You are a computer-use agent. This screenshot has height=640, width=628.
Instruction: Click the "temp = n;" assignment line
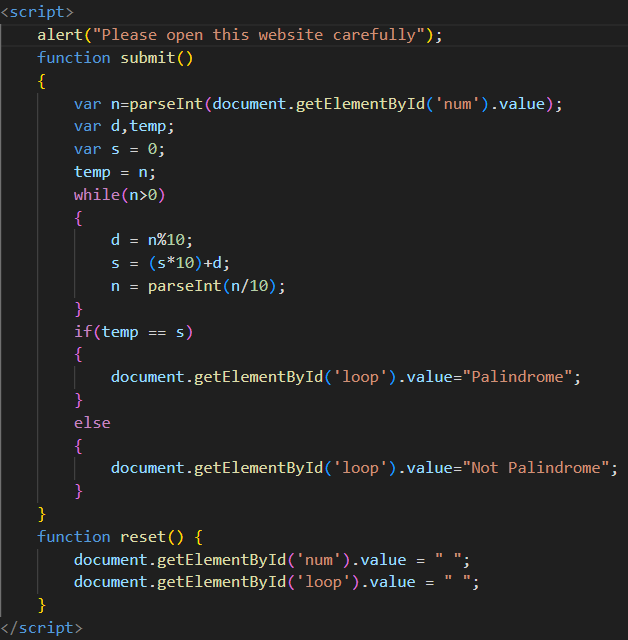114,172
